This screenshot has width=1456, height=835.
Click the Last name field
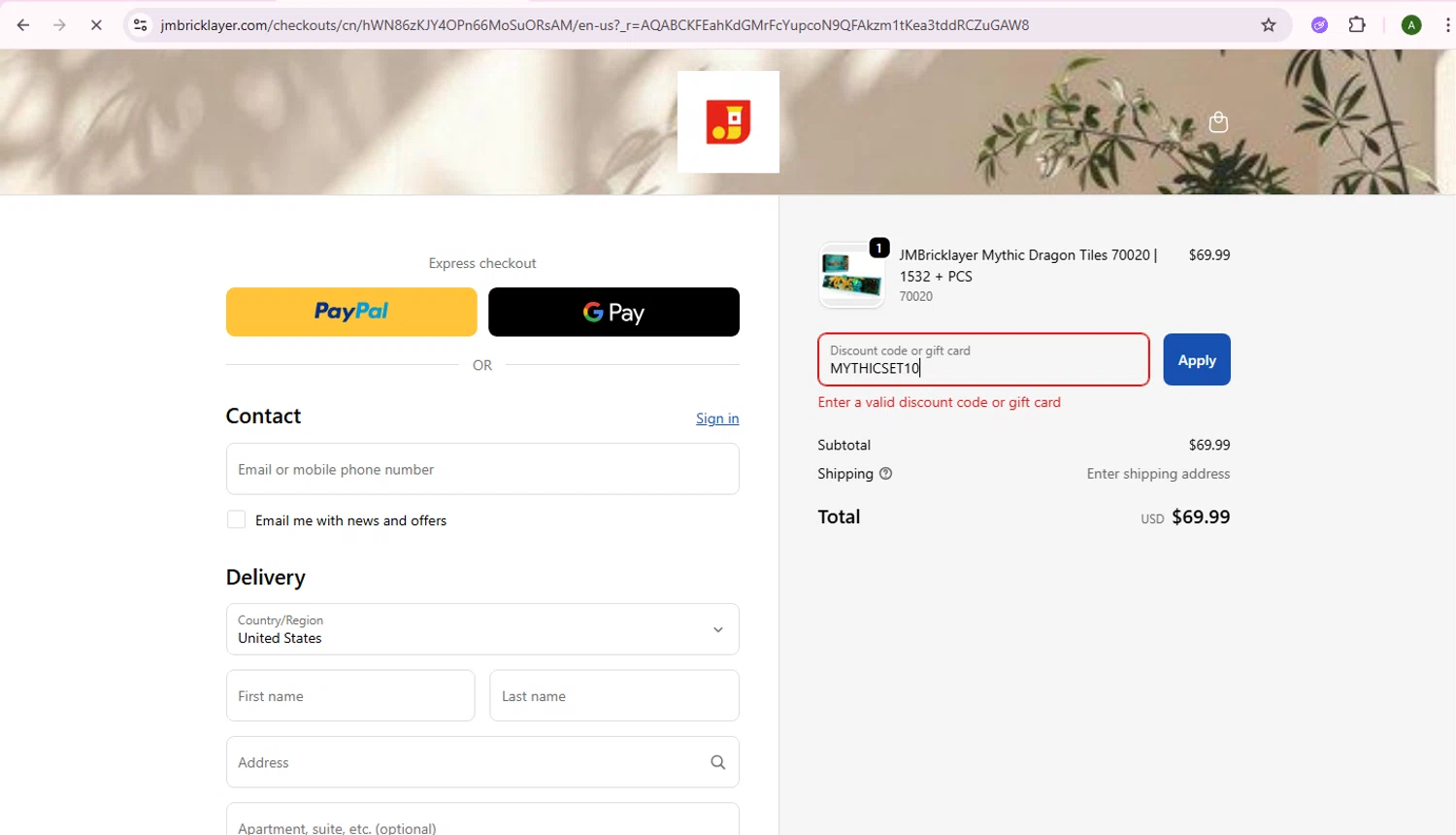tap(614, 695)
